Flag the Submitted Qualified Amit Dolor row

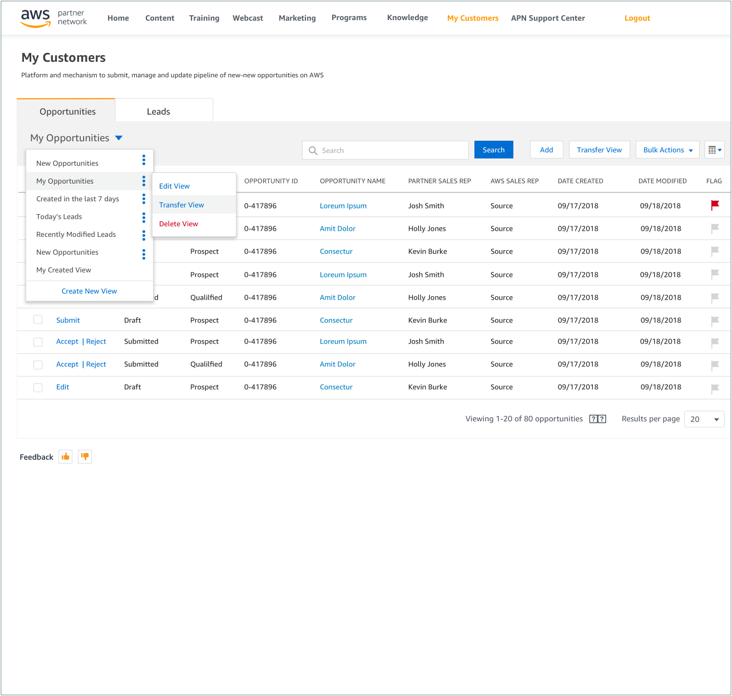coord(715,365)
